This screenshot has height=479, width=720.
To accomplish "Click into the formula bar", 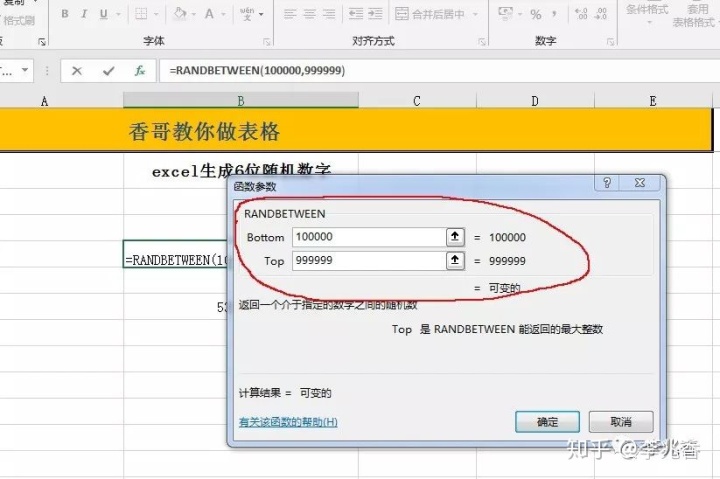I will [439, 71].
